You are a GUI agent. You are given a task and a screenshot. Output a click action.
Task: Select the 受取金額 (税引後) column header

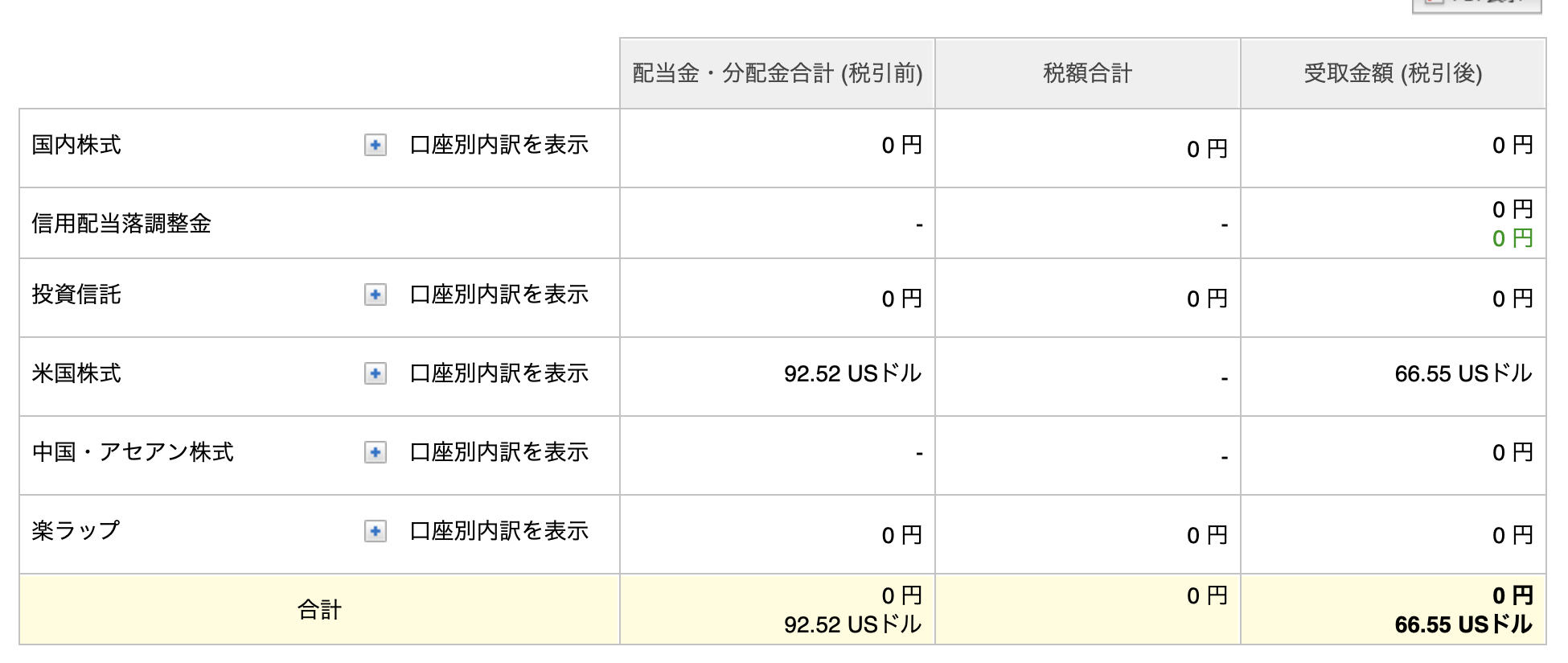point(1394,73)
